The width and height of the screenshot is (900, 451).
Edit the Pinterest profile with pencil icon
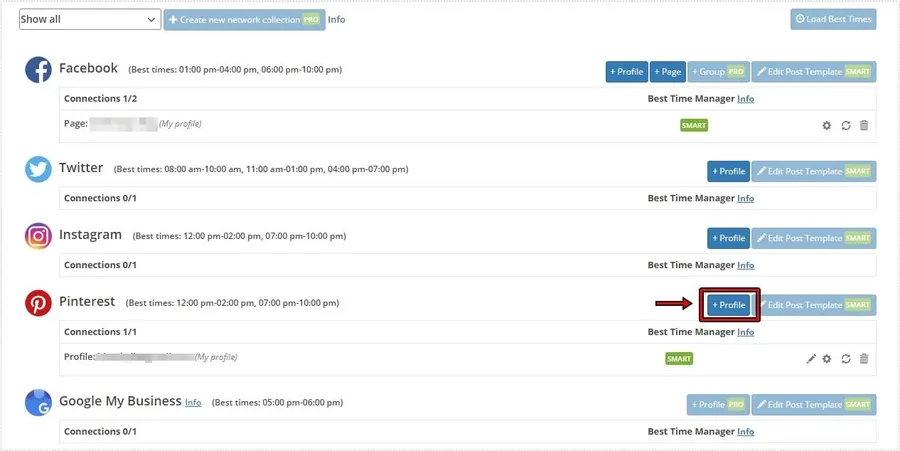811,358
